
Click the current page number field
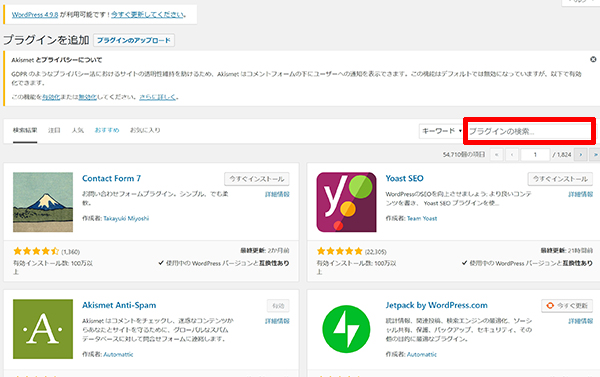click(535, 155)
